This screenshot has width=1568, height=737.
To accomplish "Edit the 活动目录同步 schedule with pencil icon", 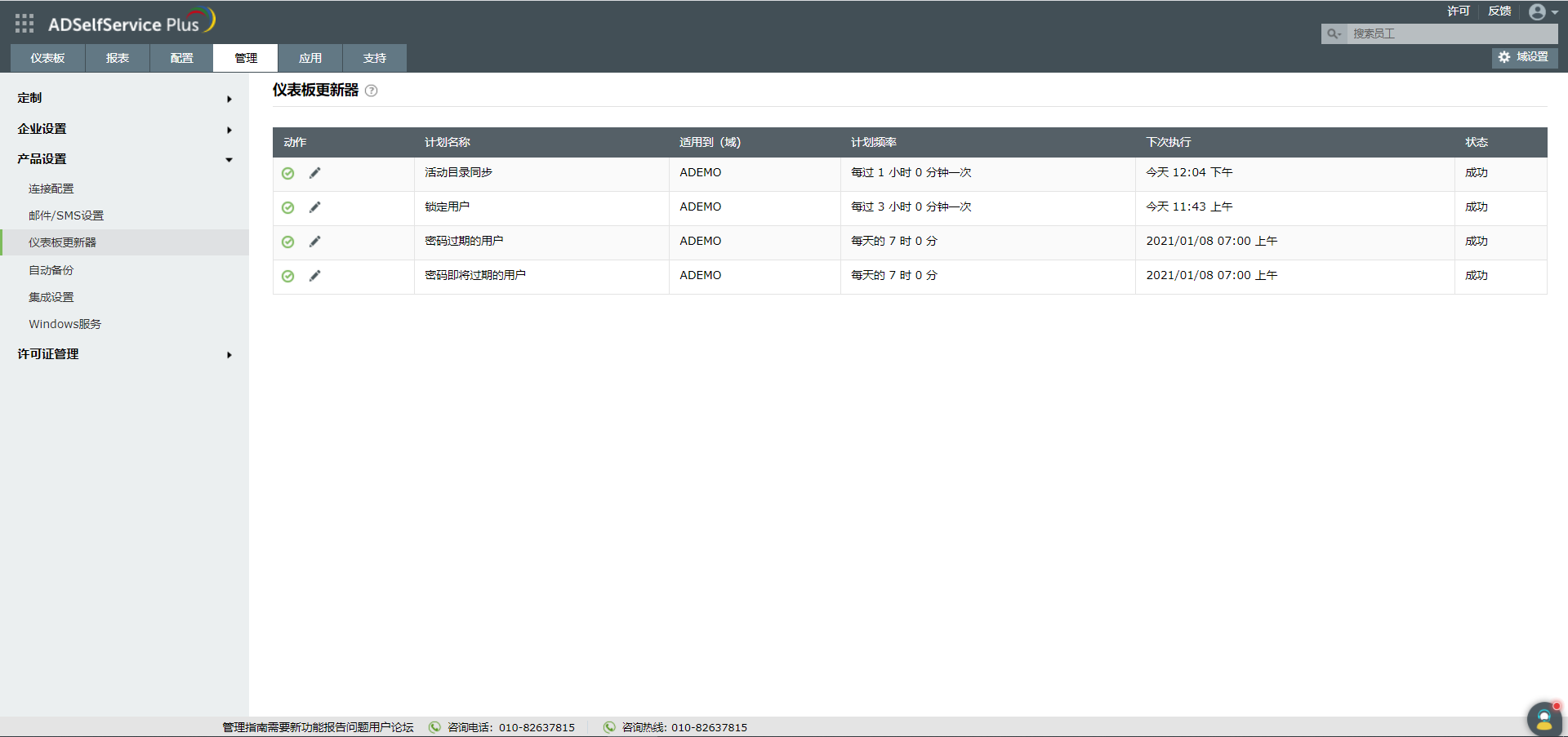I will pos(315,173).
